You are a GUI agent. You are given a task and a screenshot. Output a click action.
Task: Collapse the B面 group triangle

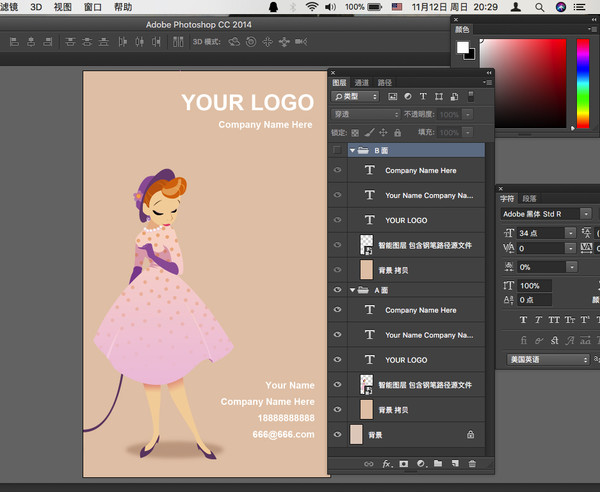[352, 150]
